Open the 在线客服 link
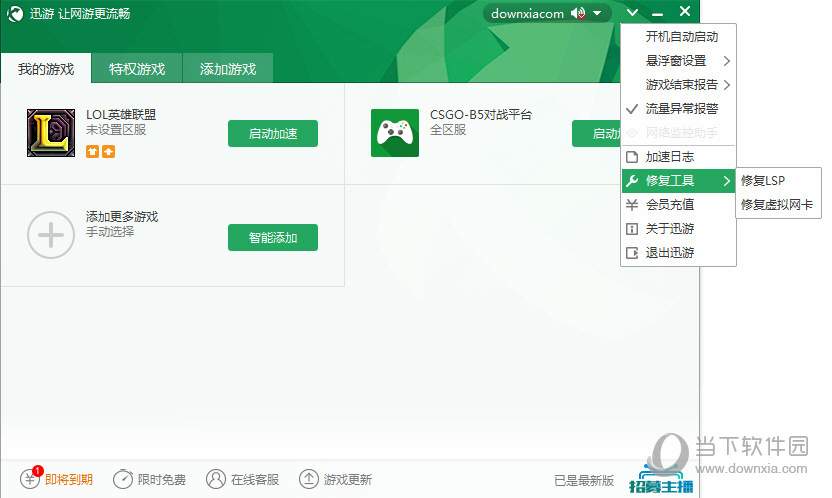This screenshot has width=832, height=498. [x=255, y=479]
